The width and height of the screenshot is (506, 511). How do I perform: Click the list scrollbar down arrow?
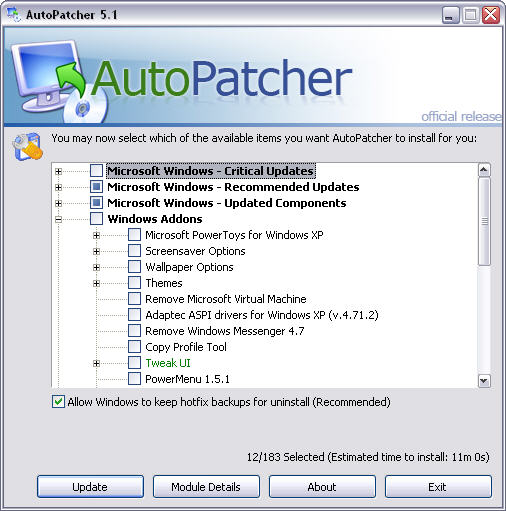click(484, 381)
